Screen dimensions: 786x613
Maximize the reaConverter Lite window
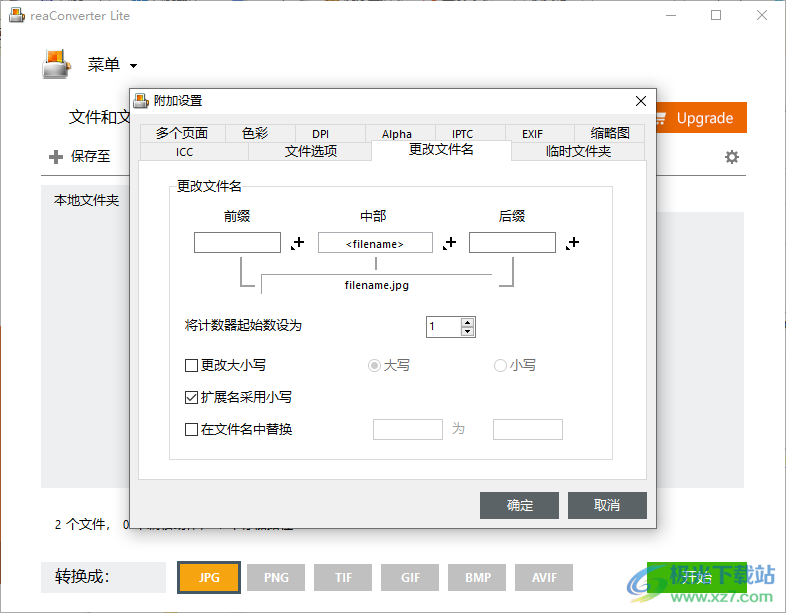coord(716,16)
